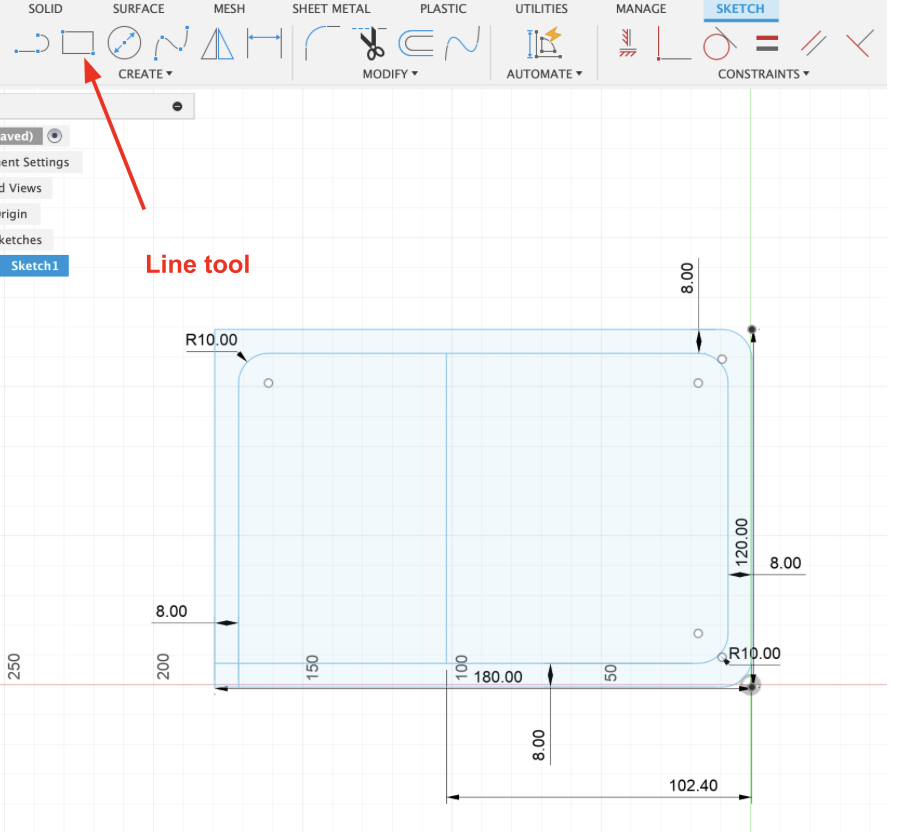Viewport: 900px width, 832px height.
Task: Open the MODIFY dropdown menu
Action: [390, 74]
